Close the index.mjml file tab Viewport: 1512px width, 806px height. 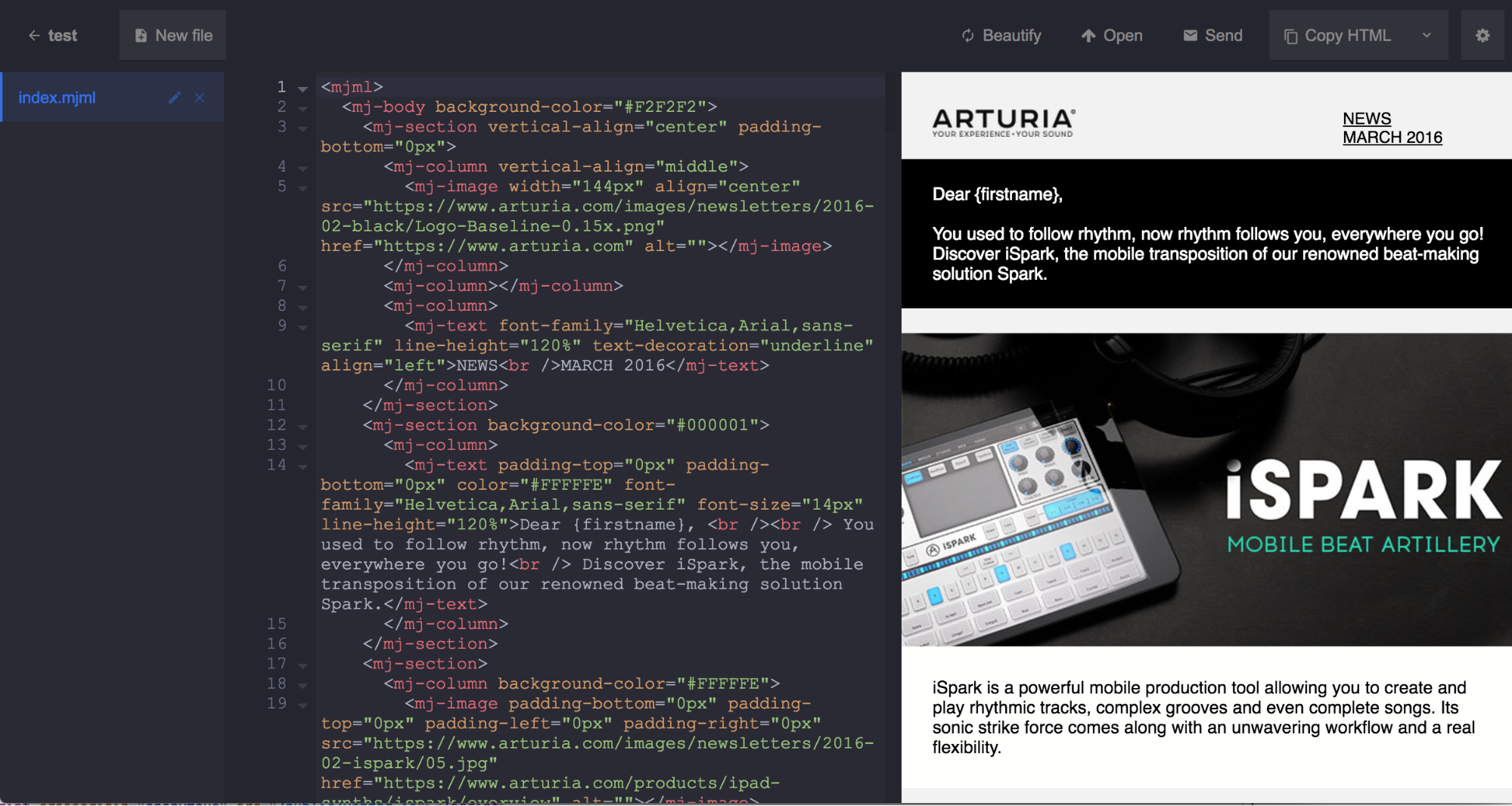pyautogui.click(x=200, y=98)
